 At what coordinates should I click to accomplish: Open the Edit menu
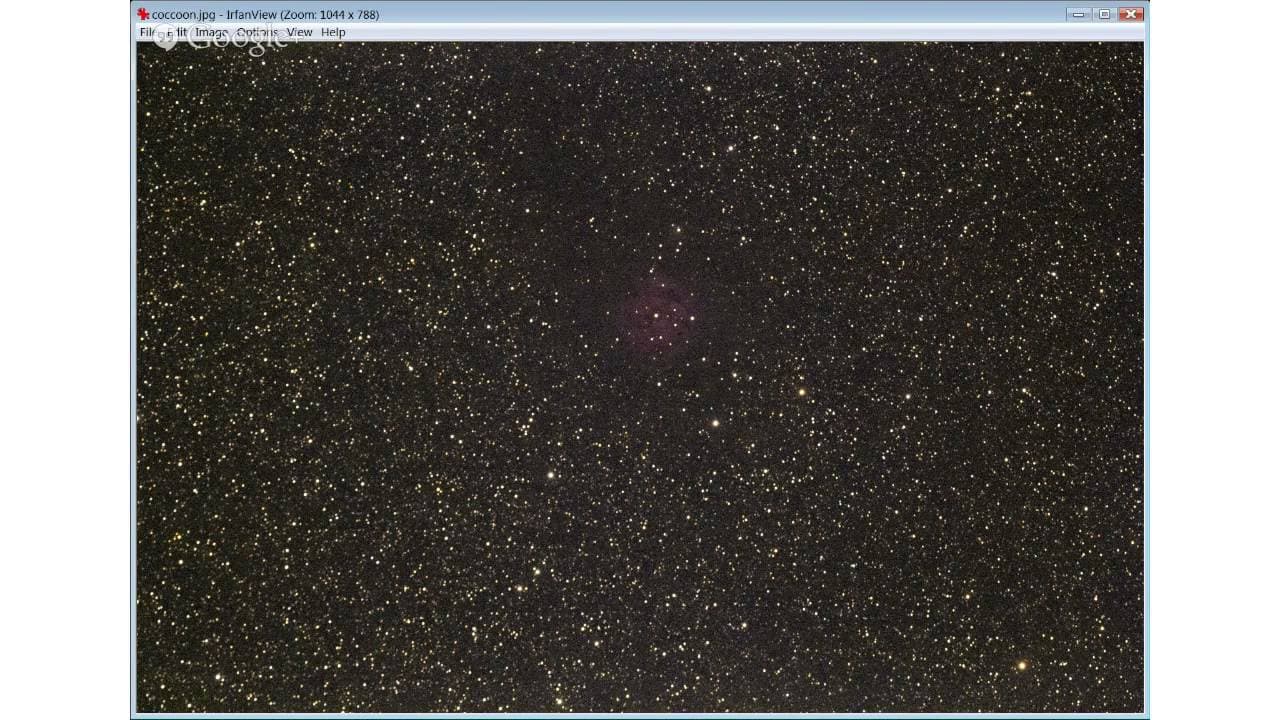[x=176, y=32]
